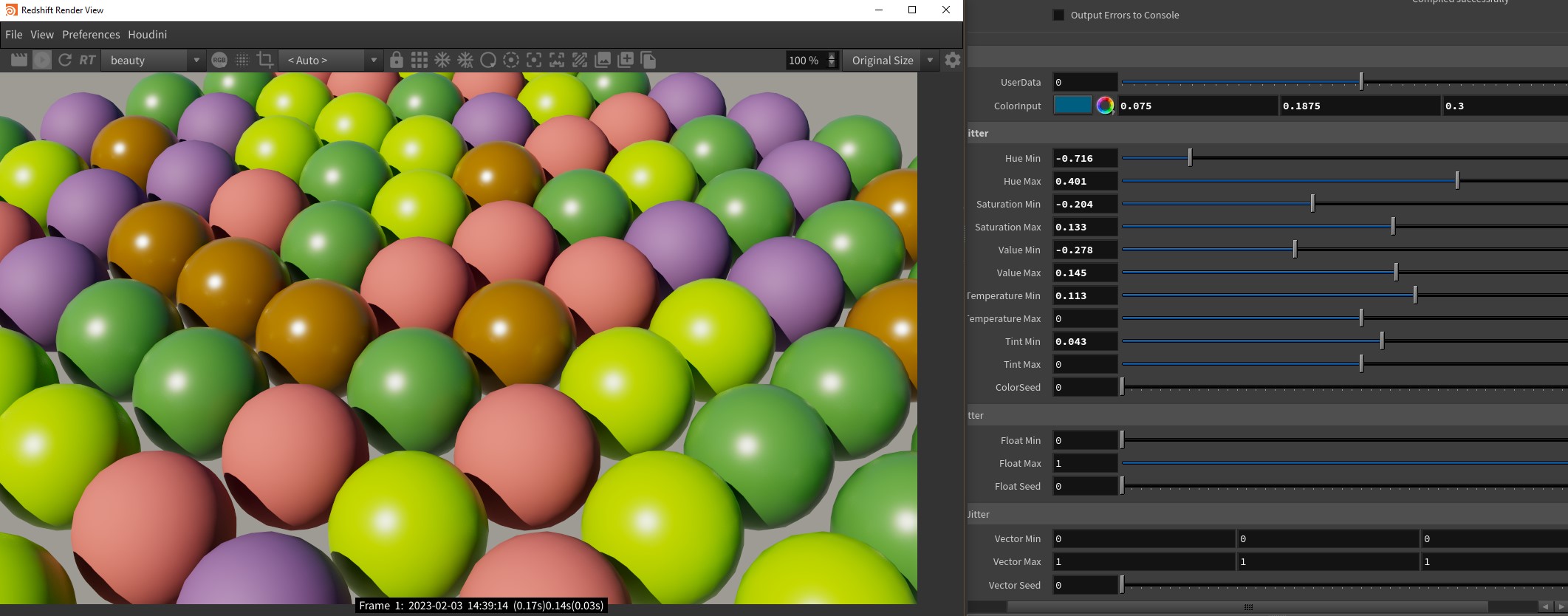Screen dimensions: 1568x616
Task: Click the brackets with wave icon
Action: (x=557, y=61)
